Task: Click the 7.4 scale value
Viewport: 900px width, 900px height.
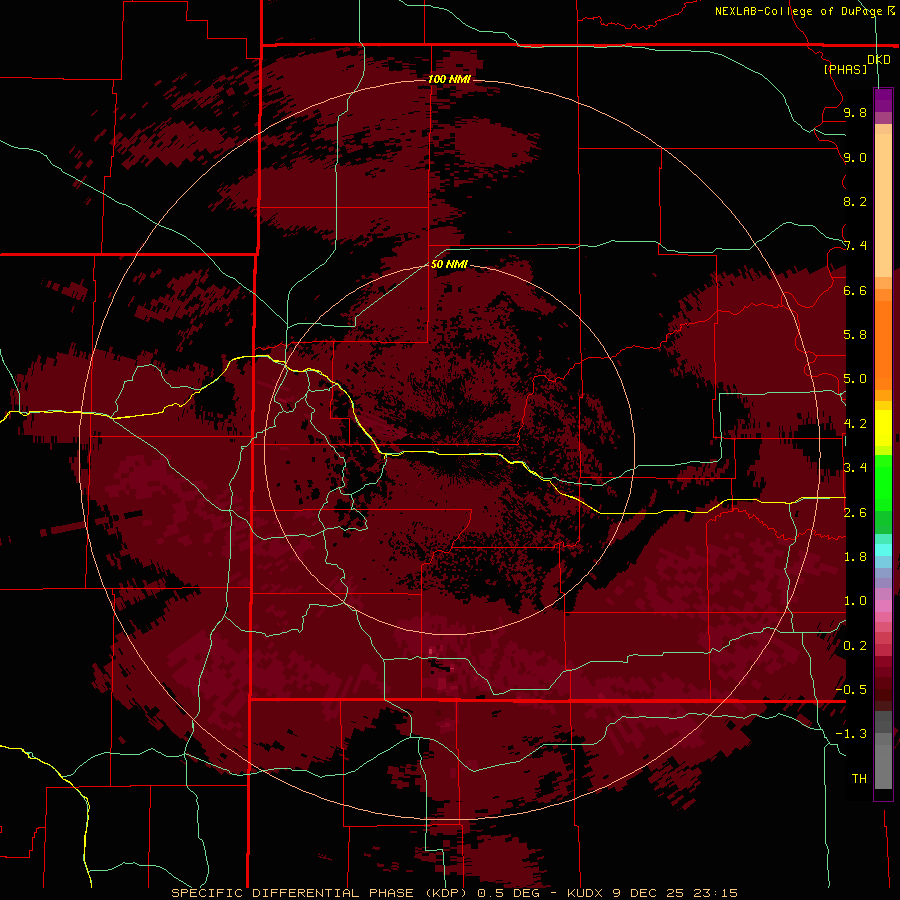Action: tap(855, 246)
